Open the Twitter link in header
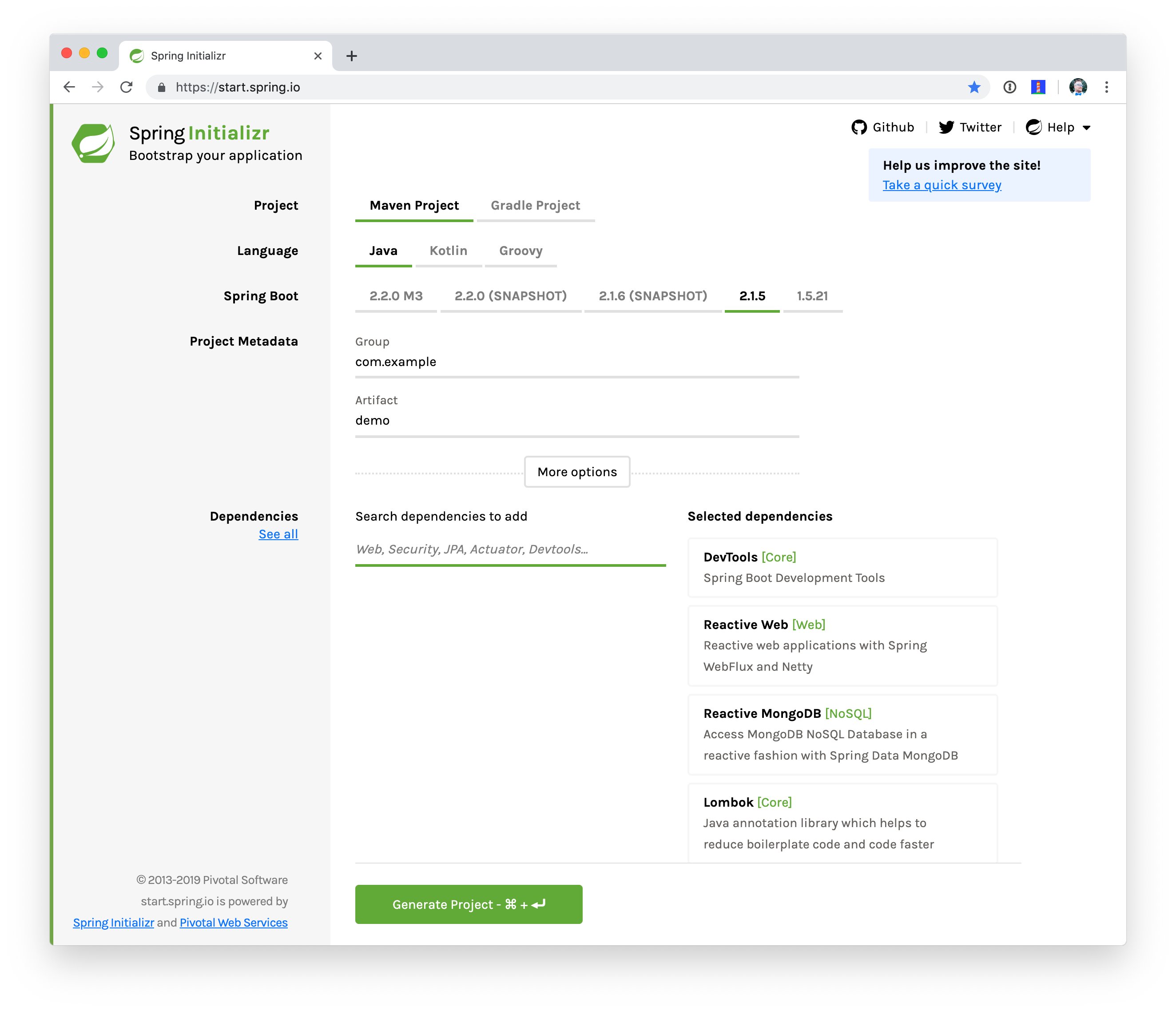This screenshot has width=1176, height=1011. [969, 127]
